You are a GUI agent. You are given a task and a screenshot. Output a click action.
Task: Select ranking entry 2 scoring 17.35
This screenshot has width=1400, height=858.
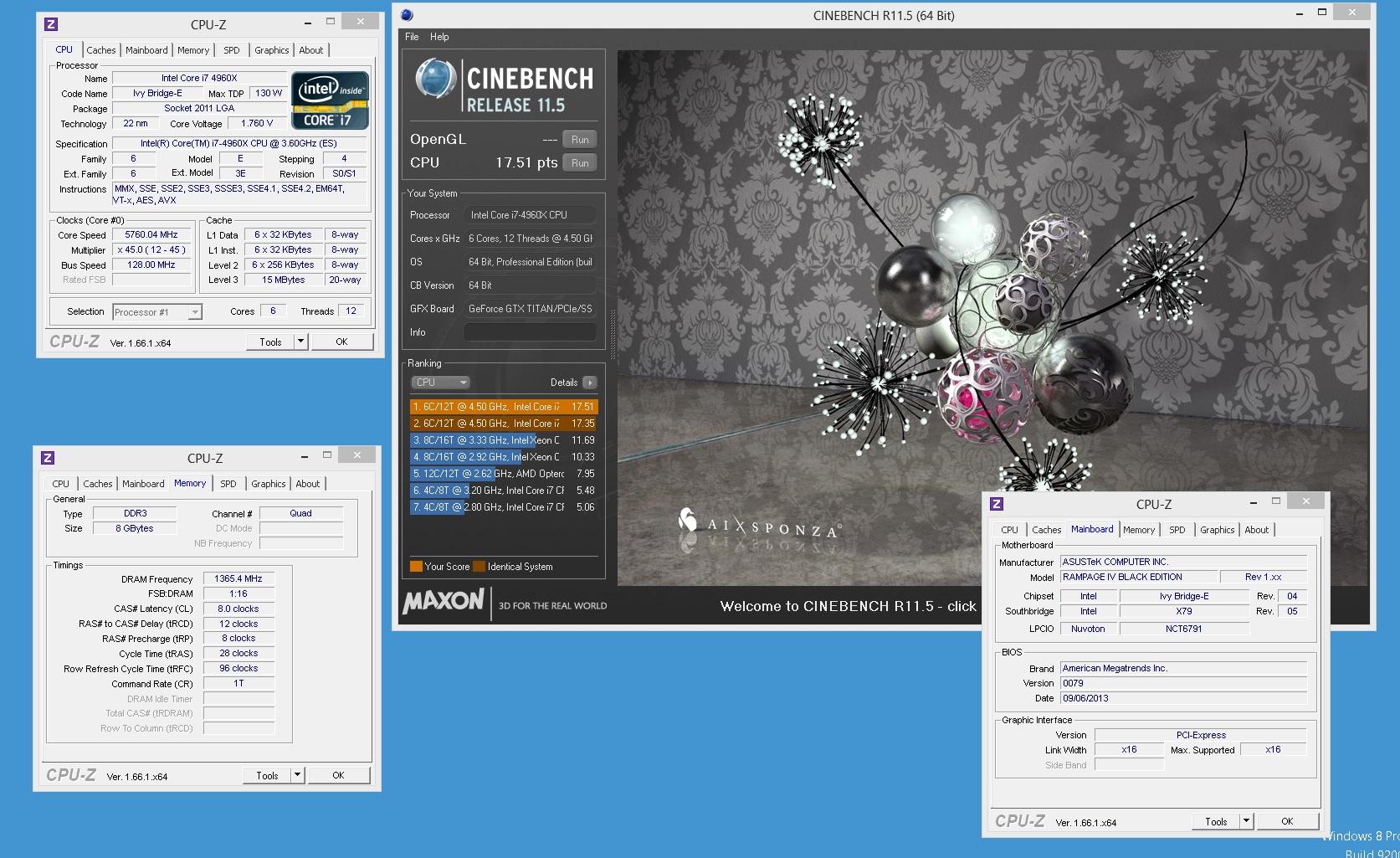504,424
